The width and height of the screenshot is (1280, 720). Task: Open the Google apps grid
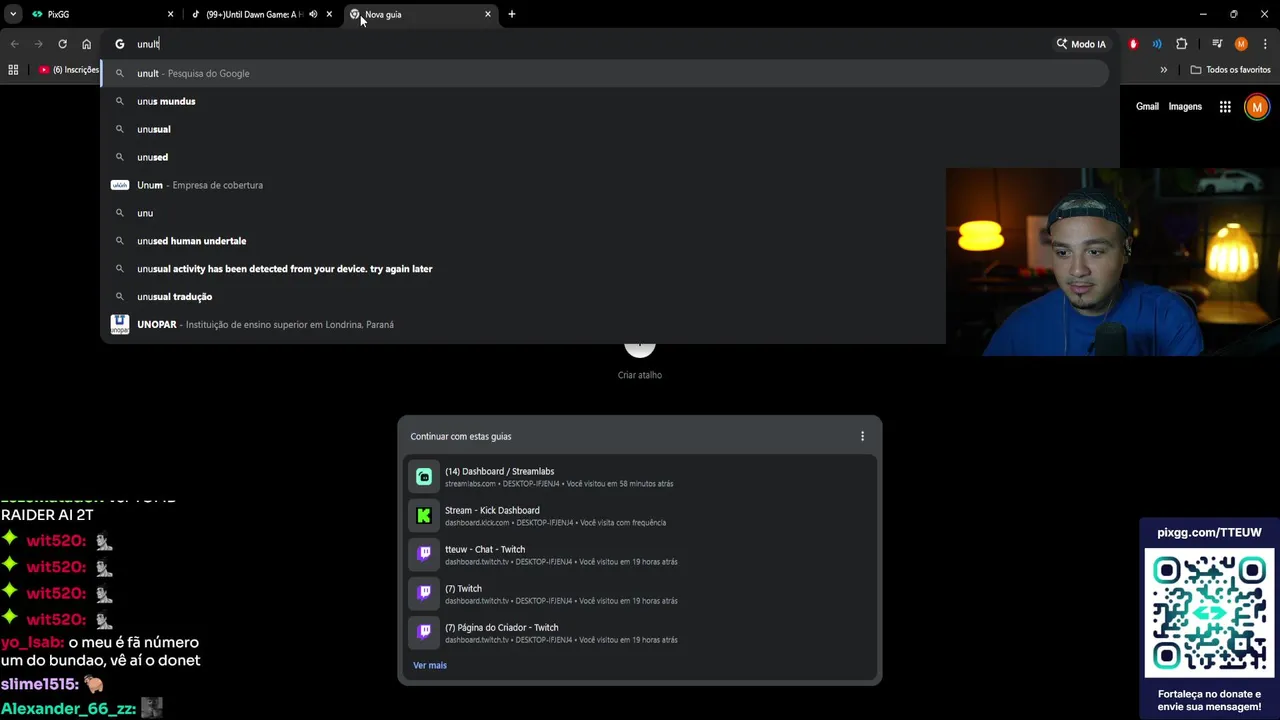pyautogui.click(x=1225, y=107)
